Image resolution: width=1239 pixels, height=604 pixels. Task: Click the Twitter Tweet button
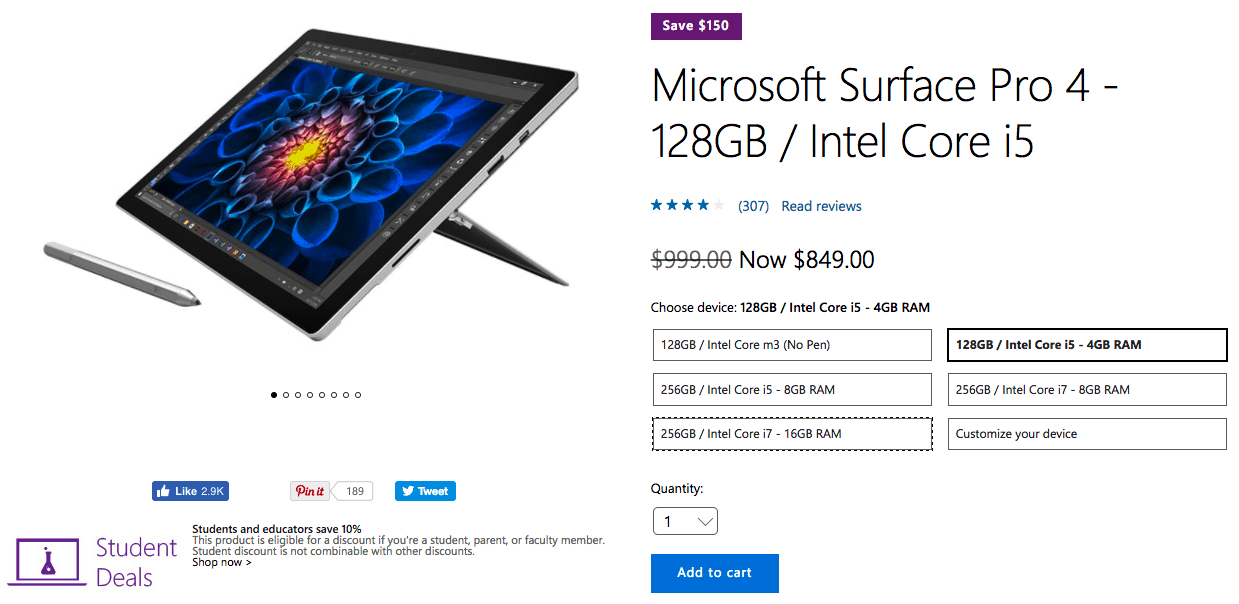425,491
